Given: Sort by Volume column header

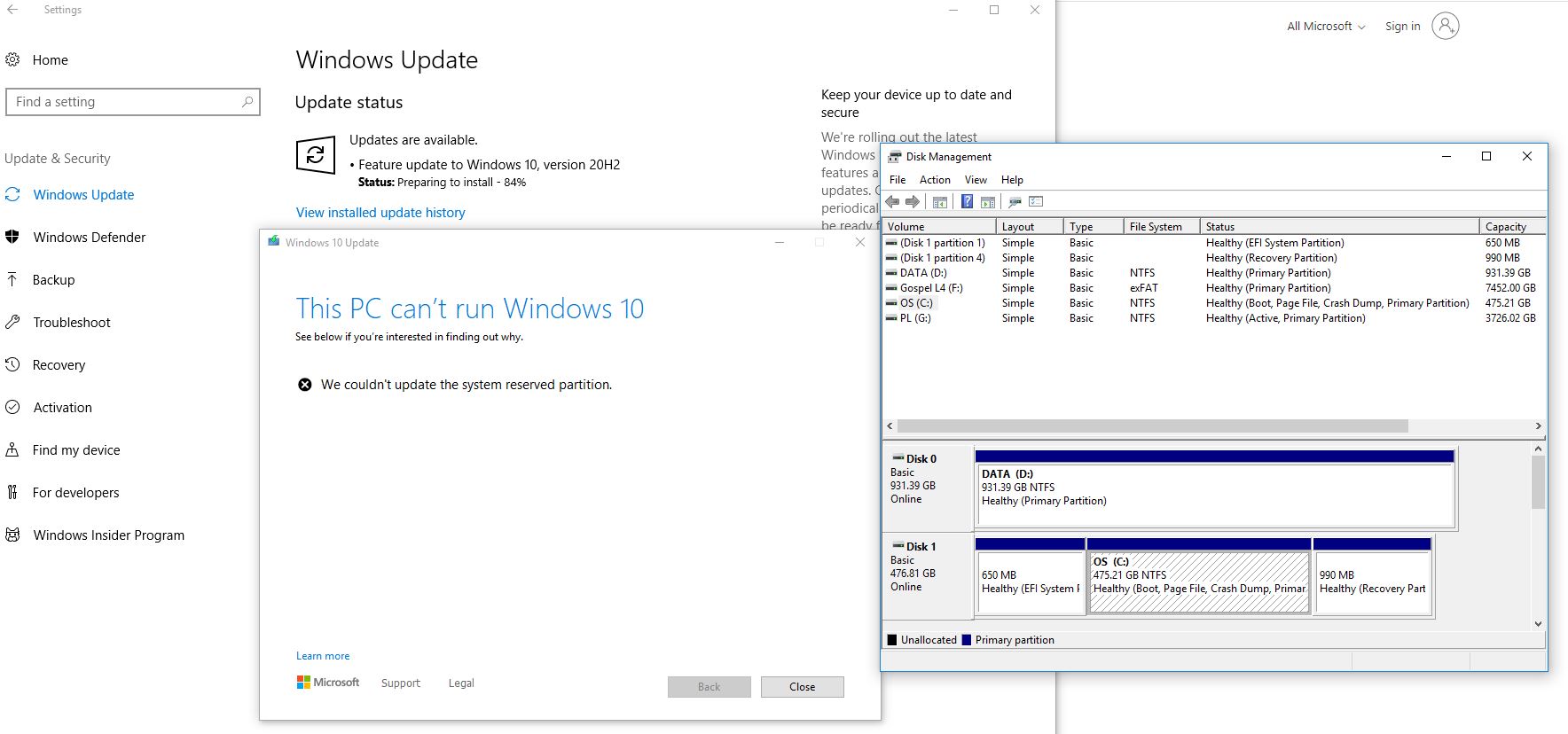Looking at the screenshot, I should click(939, 226).
